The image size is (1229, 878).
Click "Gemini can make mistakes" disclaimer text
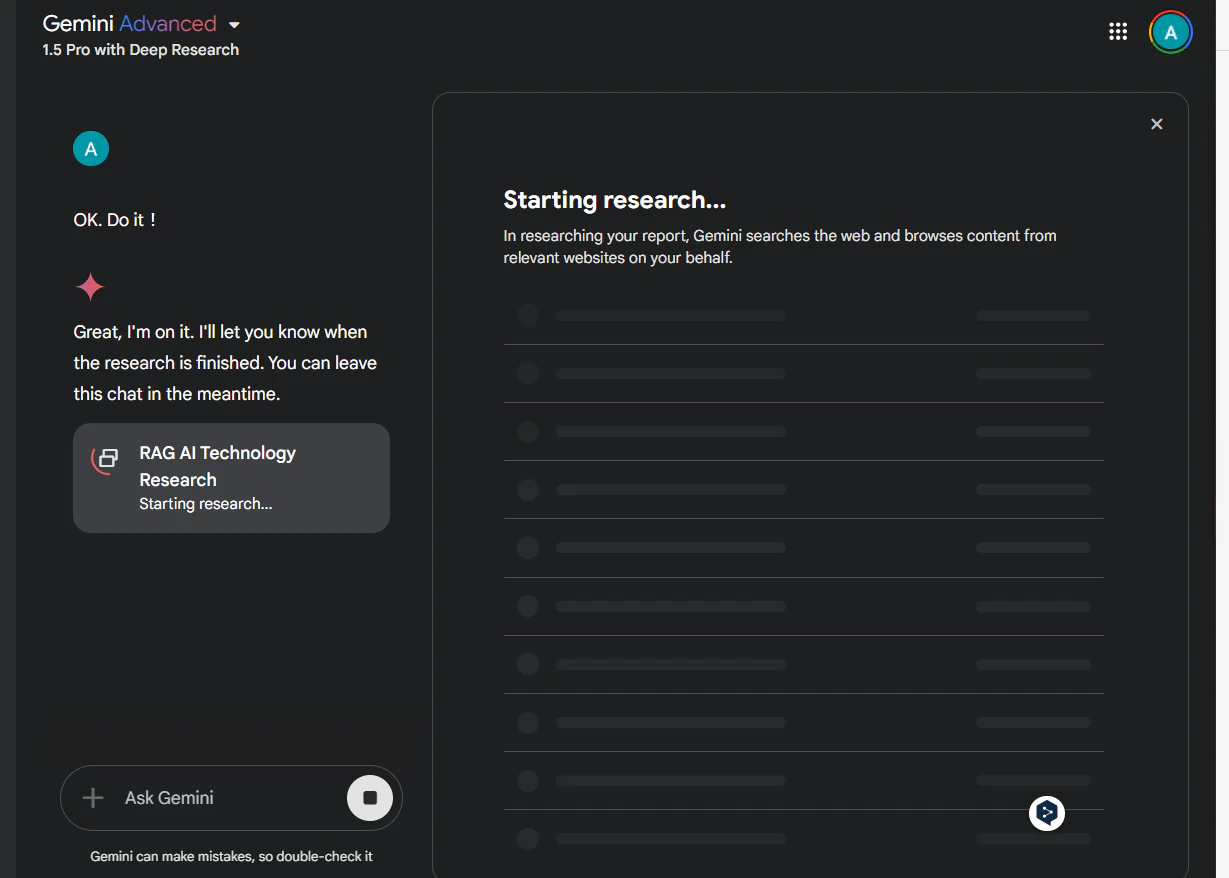pos(231,856)
